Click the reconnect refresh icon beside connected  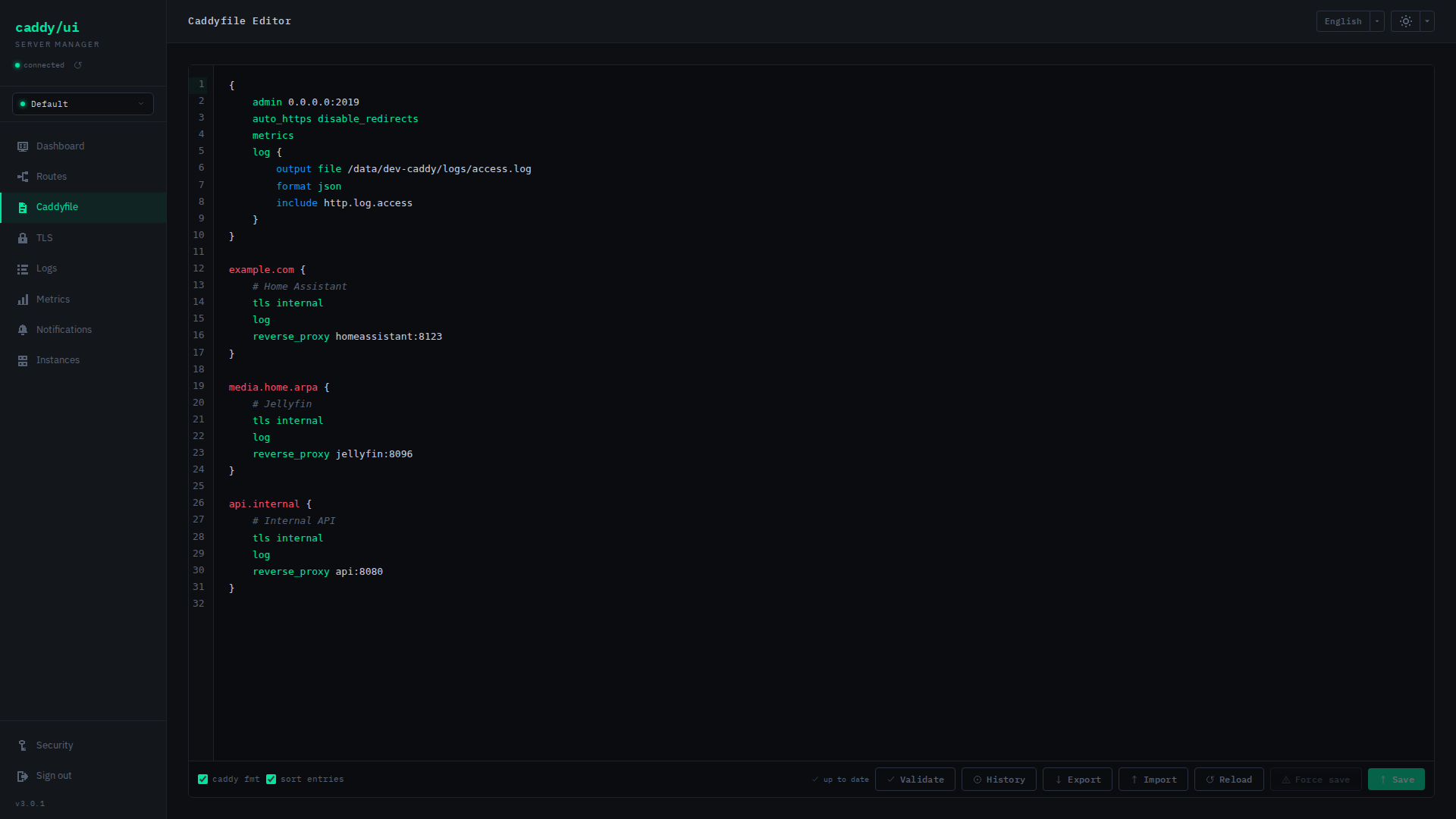click(x=78, y=65)
